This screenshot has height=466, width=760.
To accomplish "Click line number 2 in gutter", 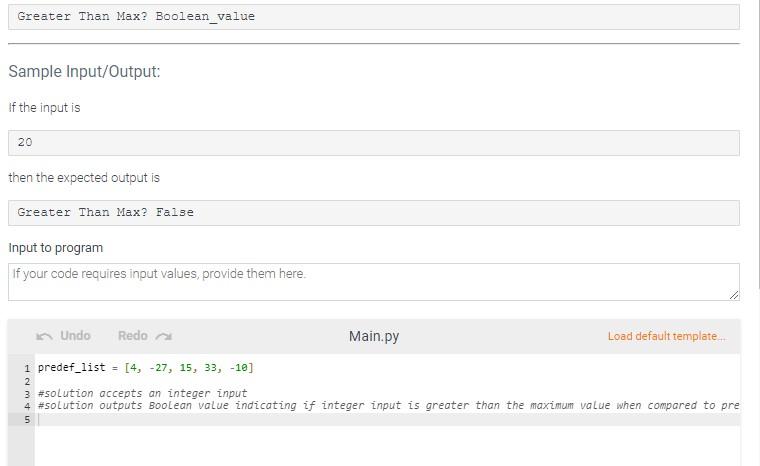I will click(x=27, y=381).
